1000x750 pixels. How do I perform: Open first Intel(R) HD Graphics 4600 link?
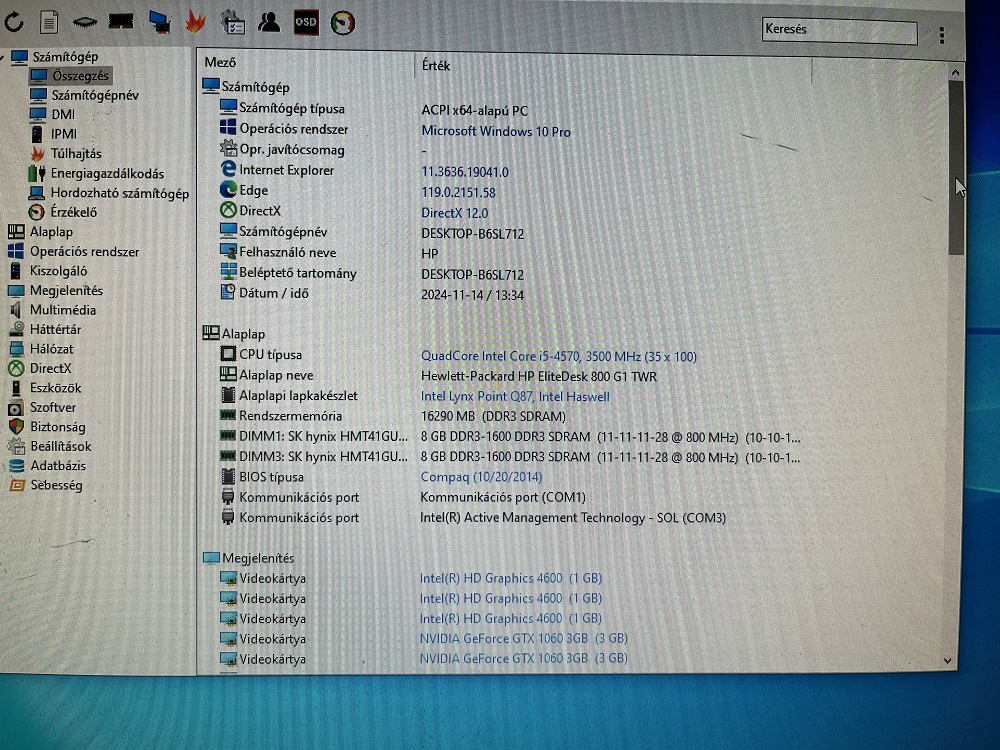pos(510,578)
